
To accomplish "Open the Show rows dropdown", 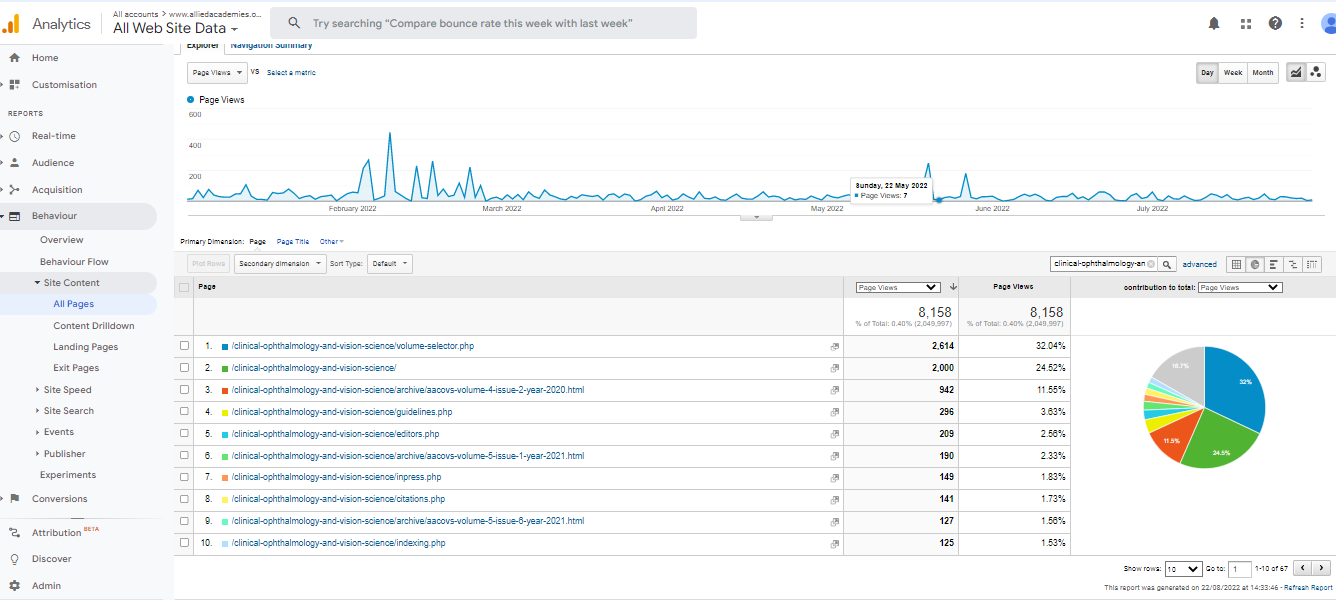I will pos(1181,569).
